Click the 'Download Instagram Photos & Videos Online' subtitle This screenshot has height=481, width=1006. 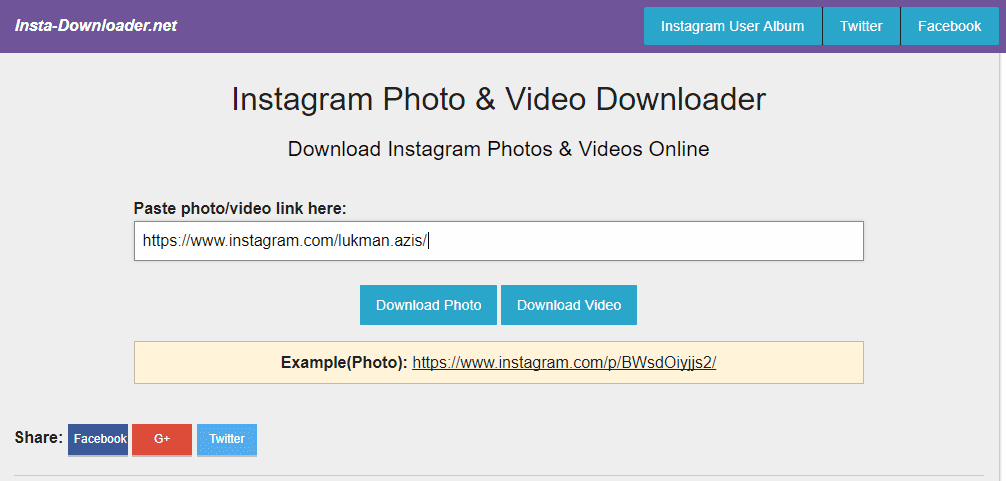click(499, 149)
